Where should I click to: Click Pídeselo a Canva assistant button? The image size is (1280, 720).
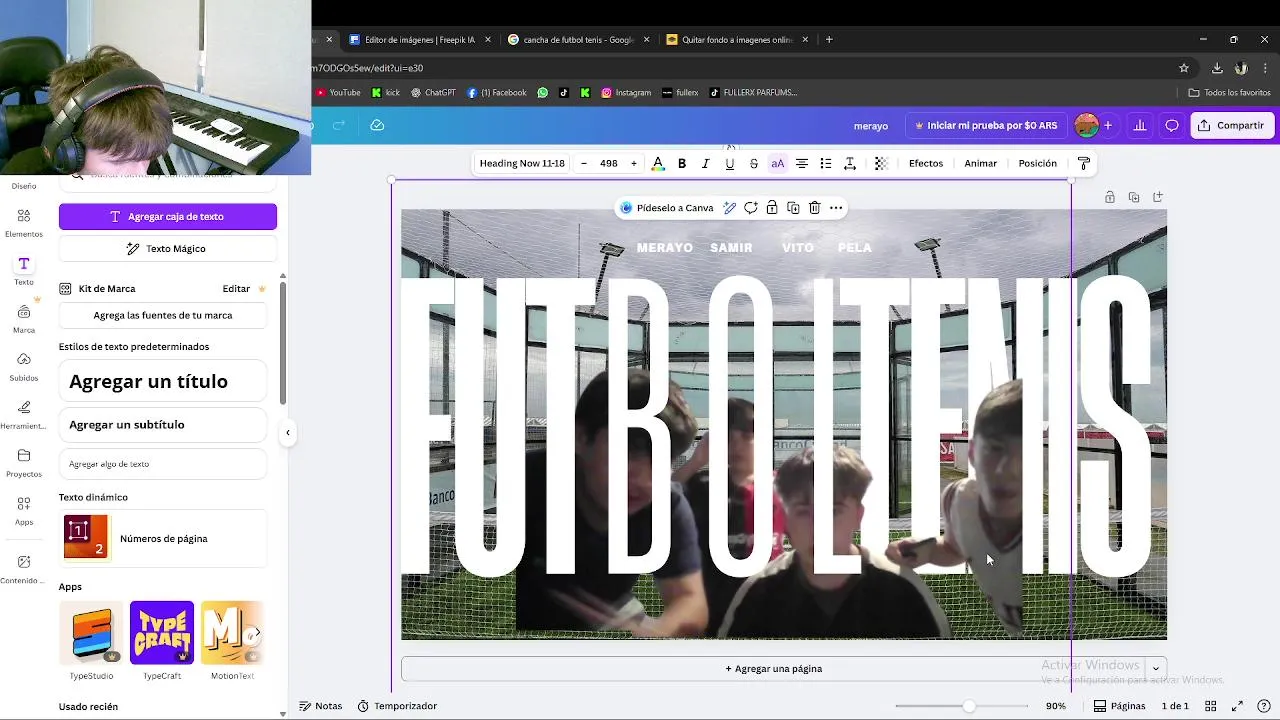tap(667, 208)
